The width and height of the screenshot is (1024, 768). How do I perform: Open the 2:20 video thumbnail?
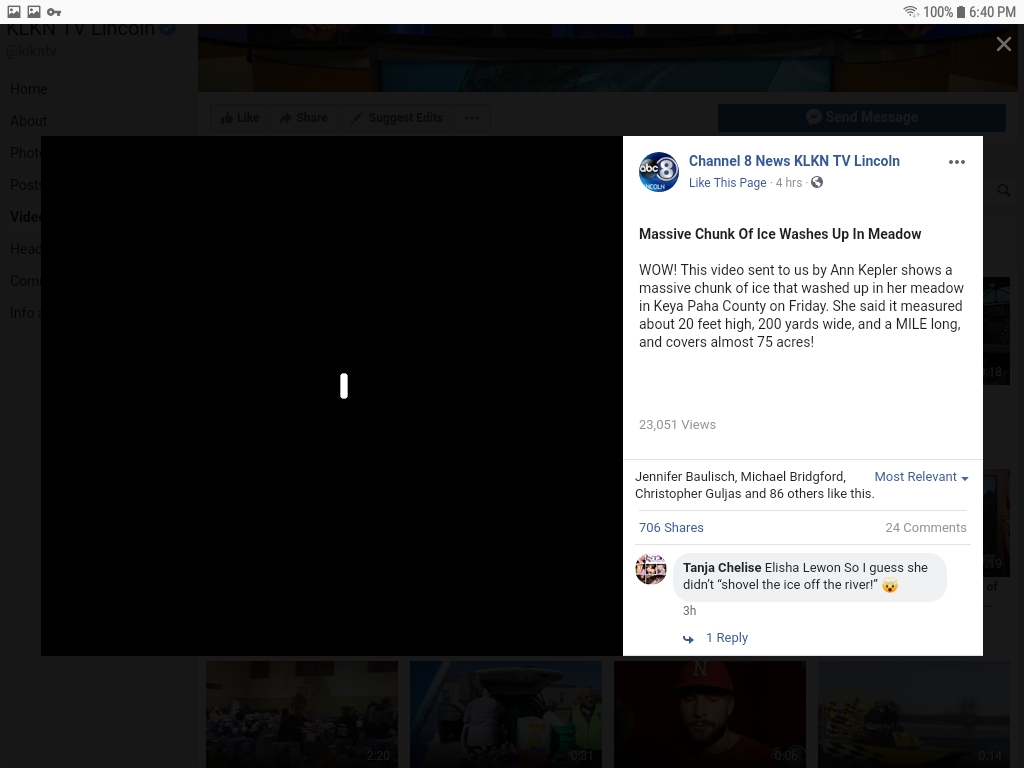[302, 714]
